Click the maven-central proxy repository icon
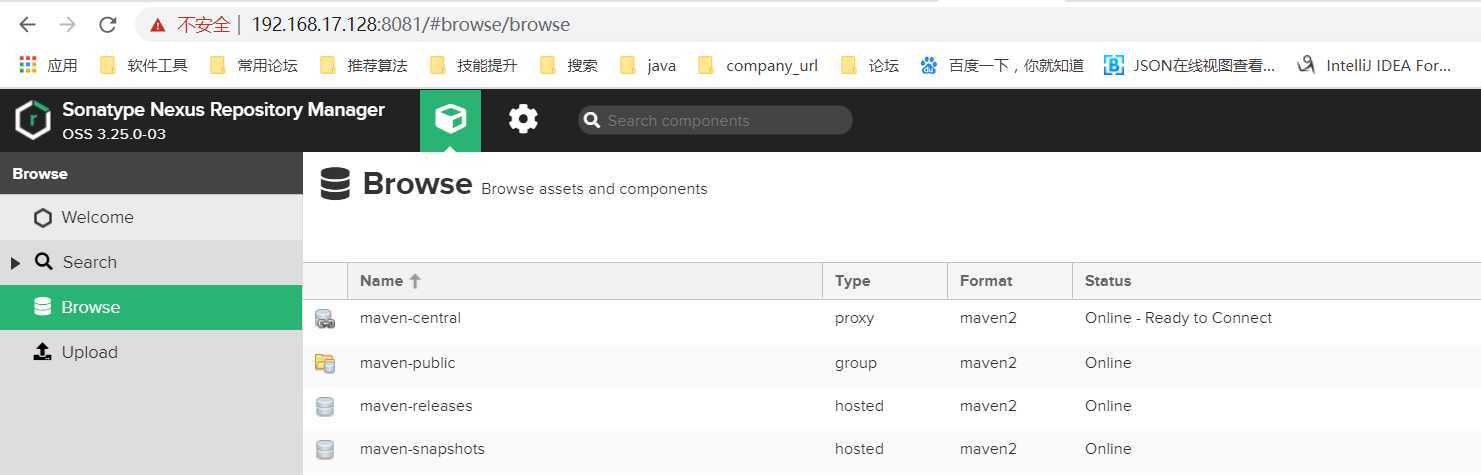This screenshot has height=475, width=1481. click(324, 319)
